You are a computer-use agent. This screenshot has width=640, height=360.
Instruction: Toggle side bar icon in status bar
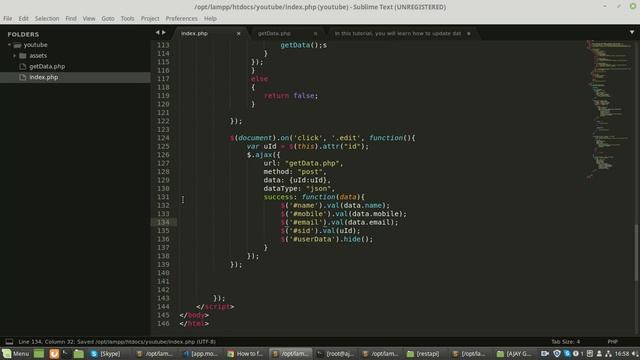[x=9, y=342]
